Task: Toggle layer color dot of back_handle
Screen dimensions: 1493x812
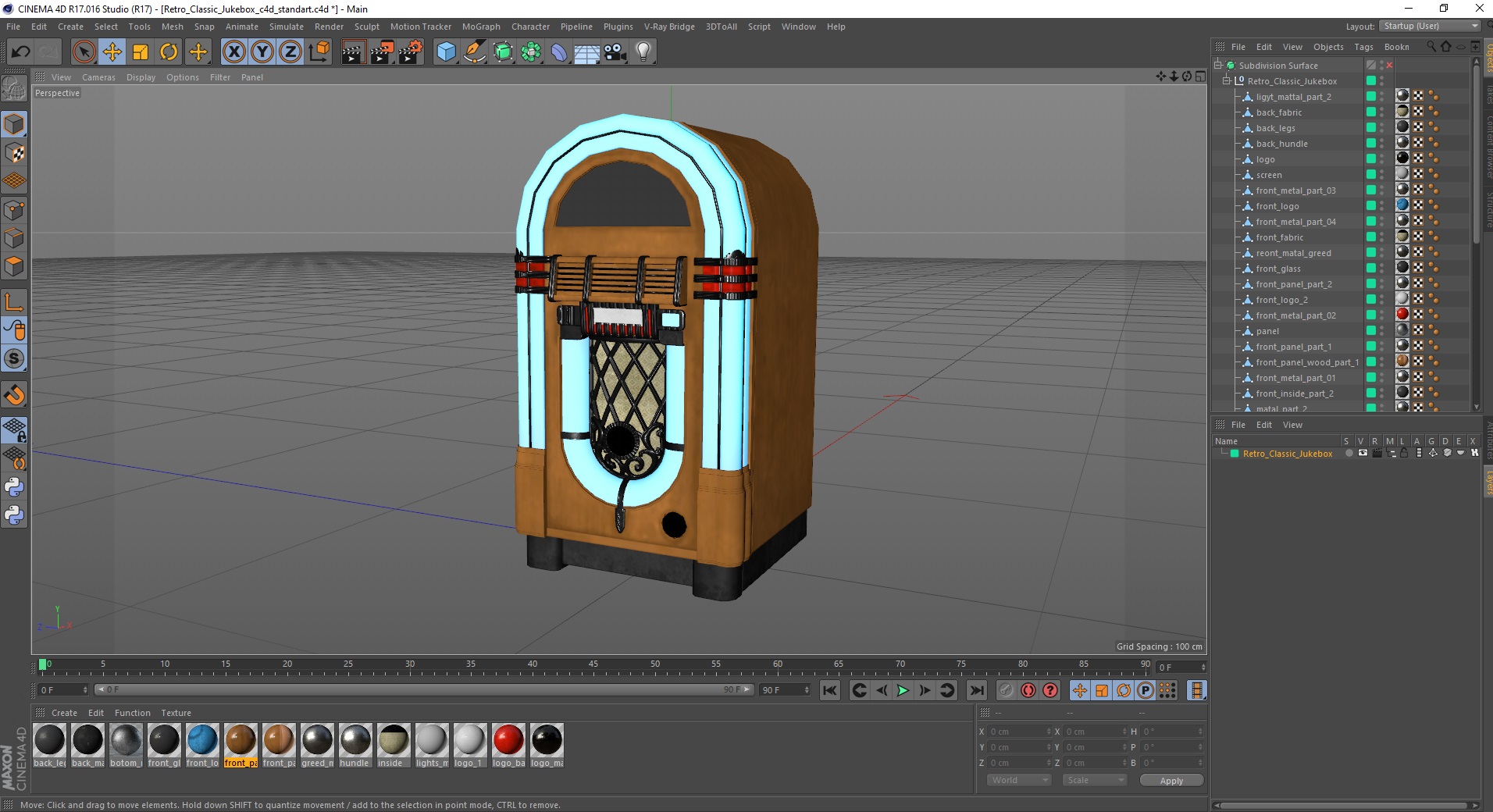Action: 1370,143
